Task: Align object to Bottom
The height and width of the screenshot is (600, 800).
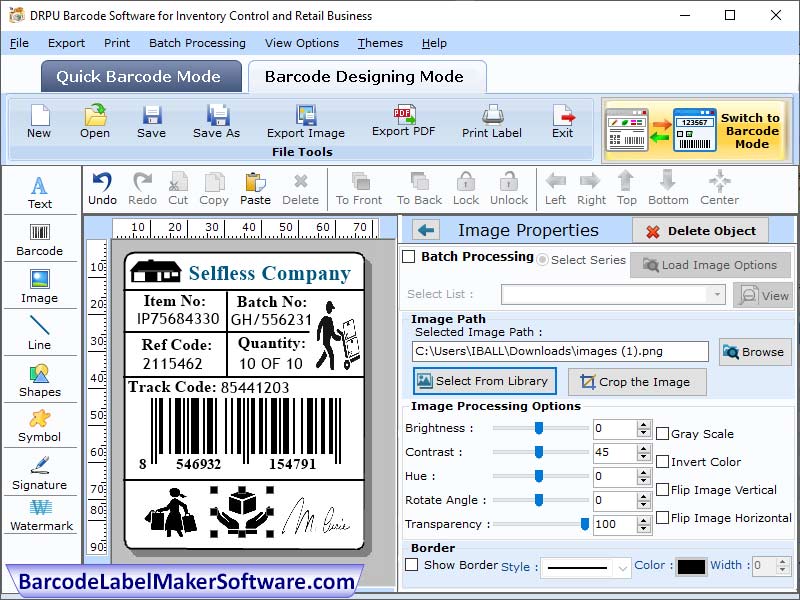Action: coord(668,189)
